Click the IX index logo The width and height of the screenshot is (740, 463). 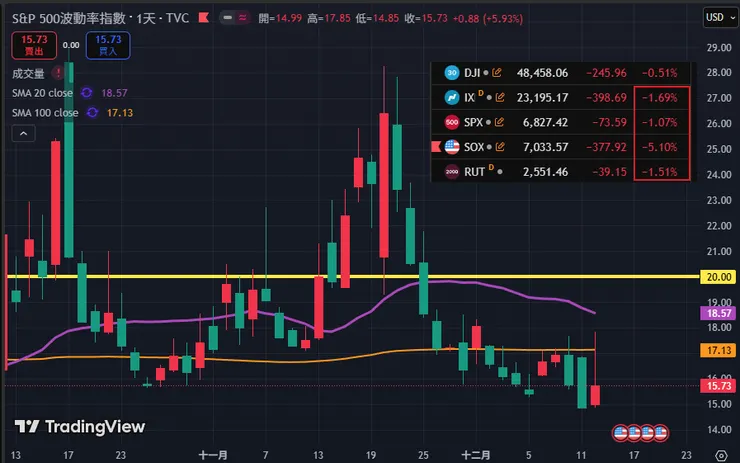452,97
